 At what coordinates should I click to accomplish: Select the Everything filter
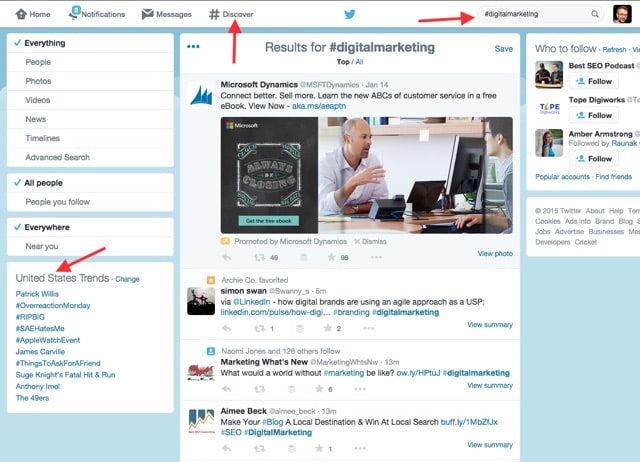click(45, 43)
